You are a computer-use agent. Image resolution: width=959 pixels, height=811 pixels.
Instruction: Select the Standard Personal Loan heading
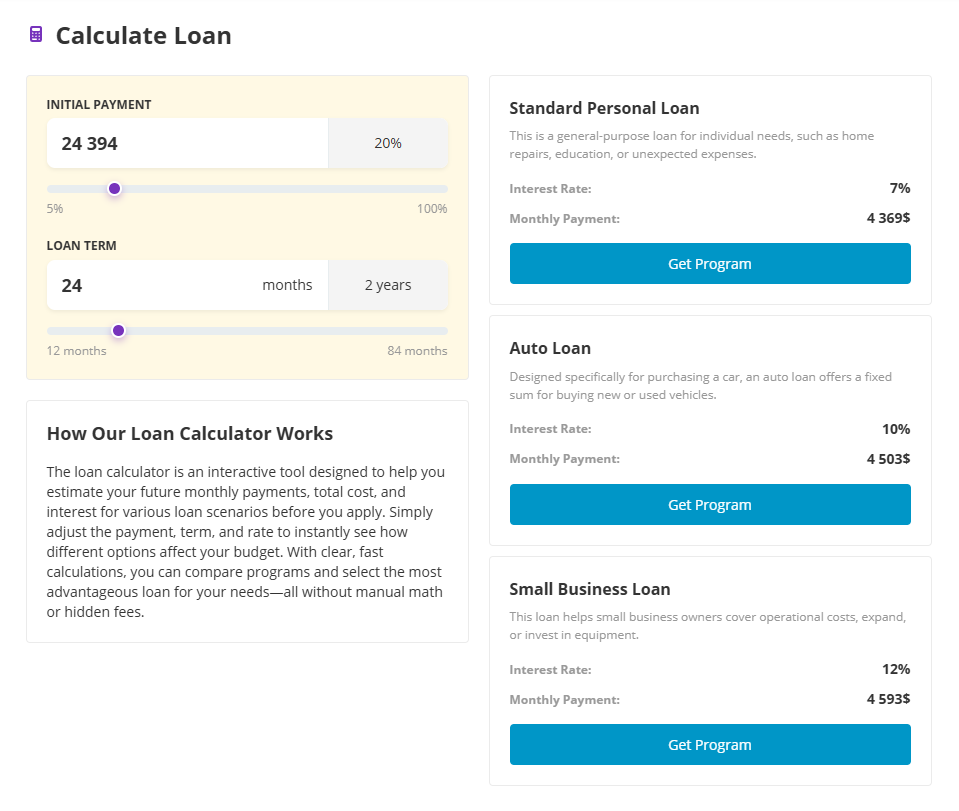point(604,108)
